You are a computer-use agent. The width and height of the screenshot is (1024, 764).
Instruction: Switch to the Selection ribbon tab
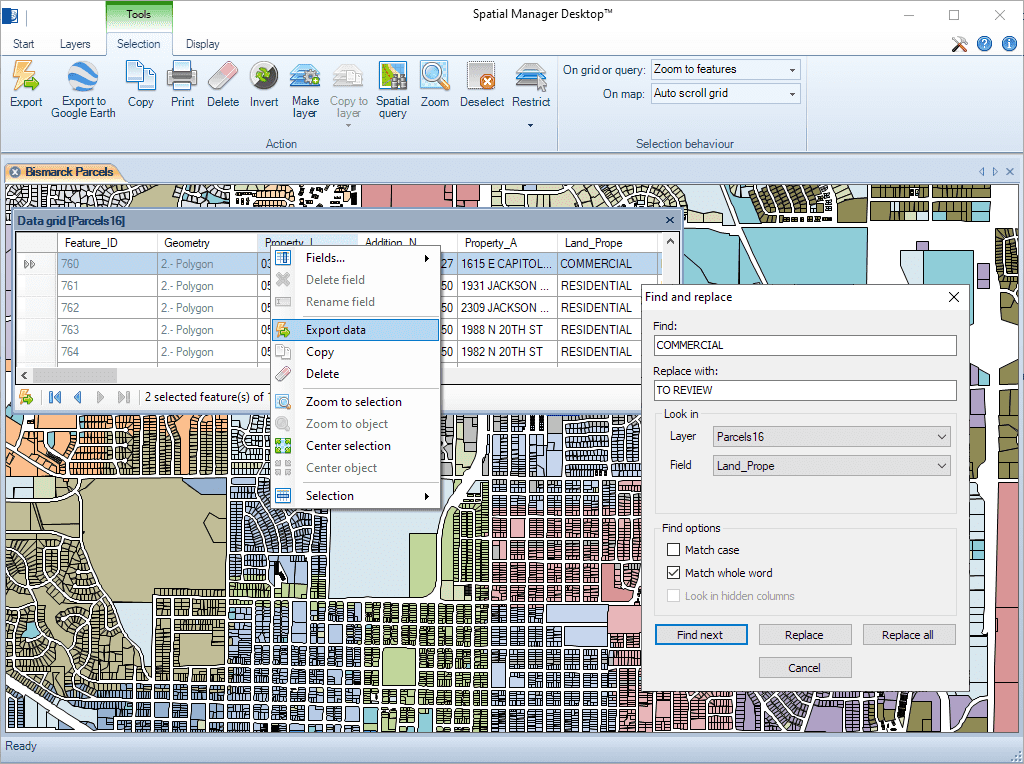[x=138, y=44]
